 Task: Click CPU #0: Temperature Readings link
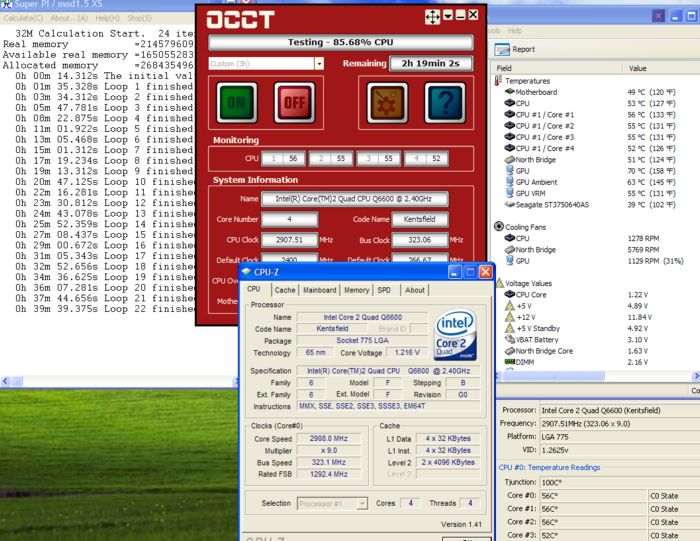[549, 467]
